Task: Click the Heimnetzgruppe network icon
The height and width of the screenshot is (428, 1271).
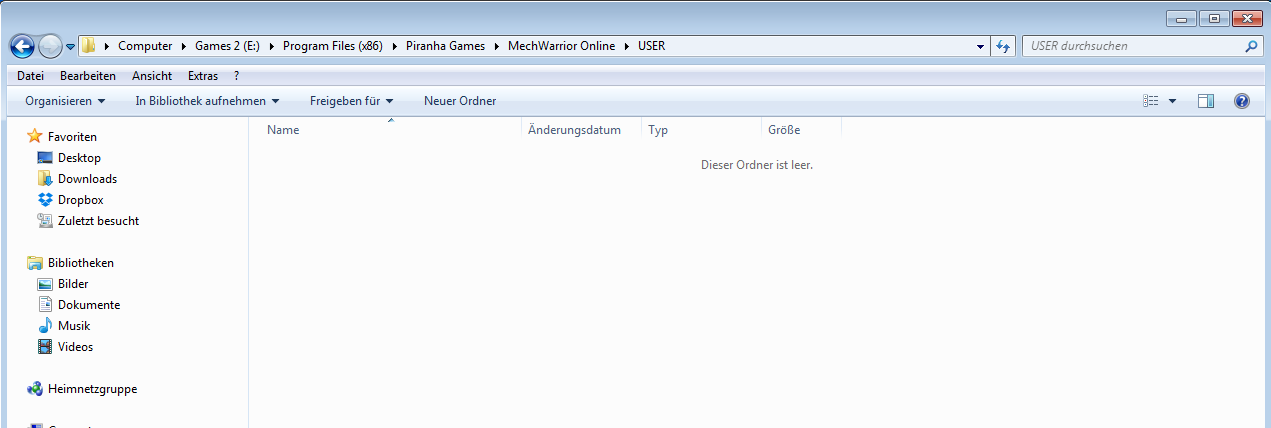Action: (35, 389)
